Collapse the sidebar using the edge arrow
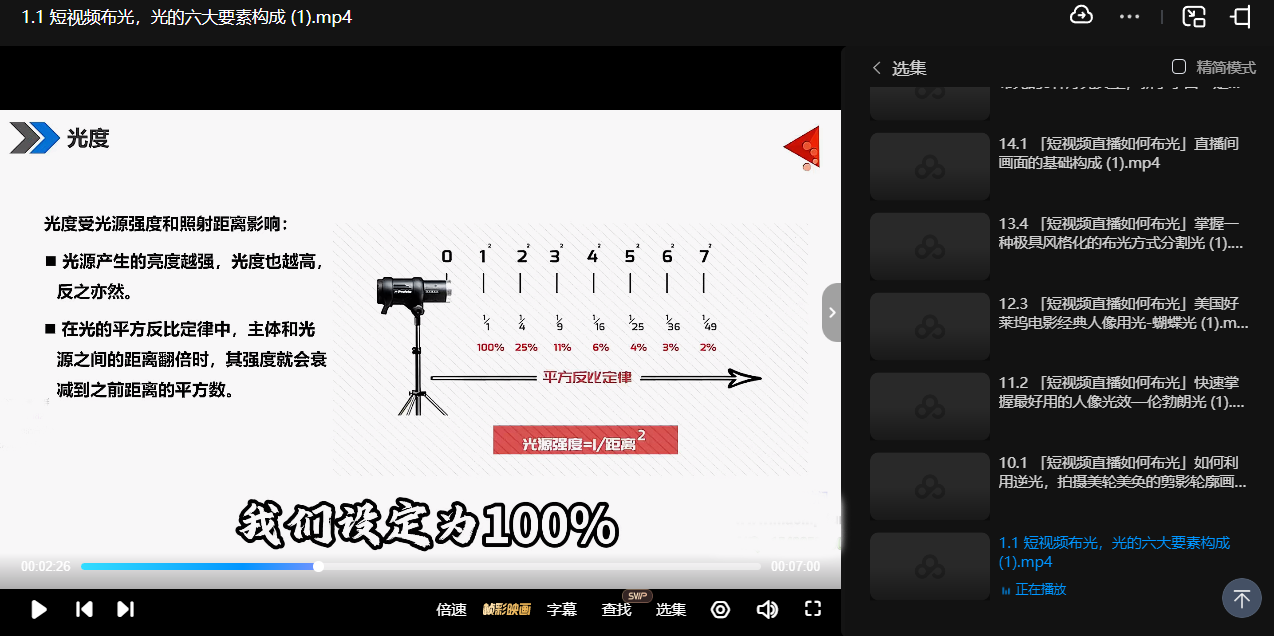The height and width of the screenshot is (636, 1274). point(831,312)
